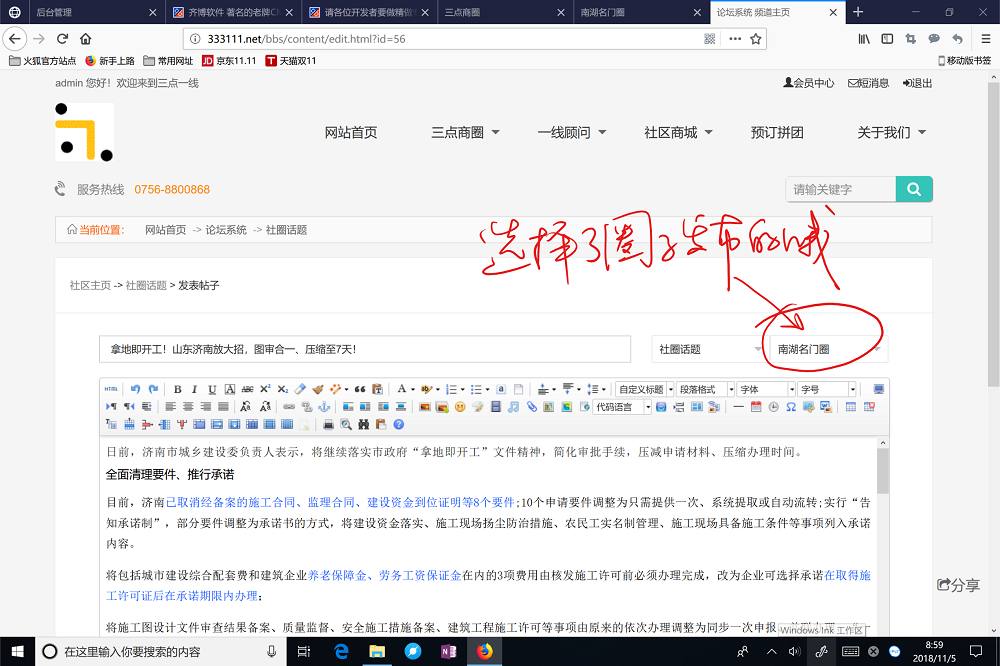
Task: Toggle bold formatting in the editor
Action: click(178, 389)
